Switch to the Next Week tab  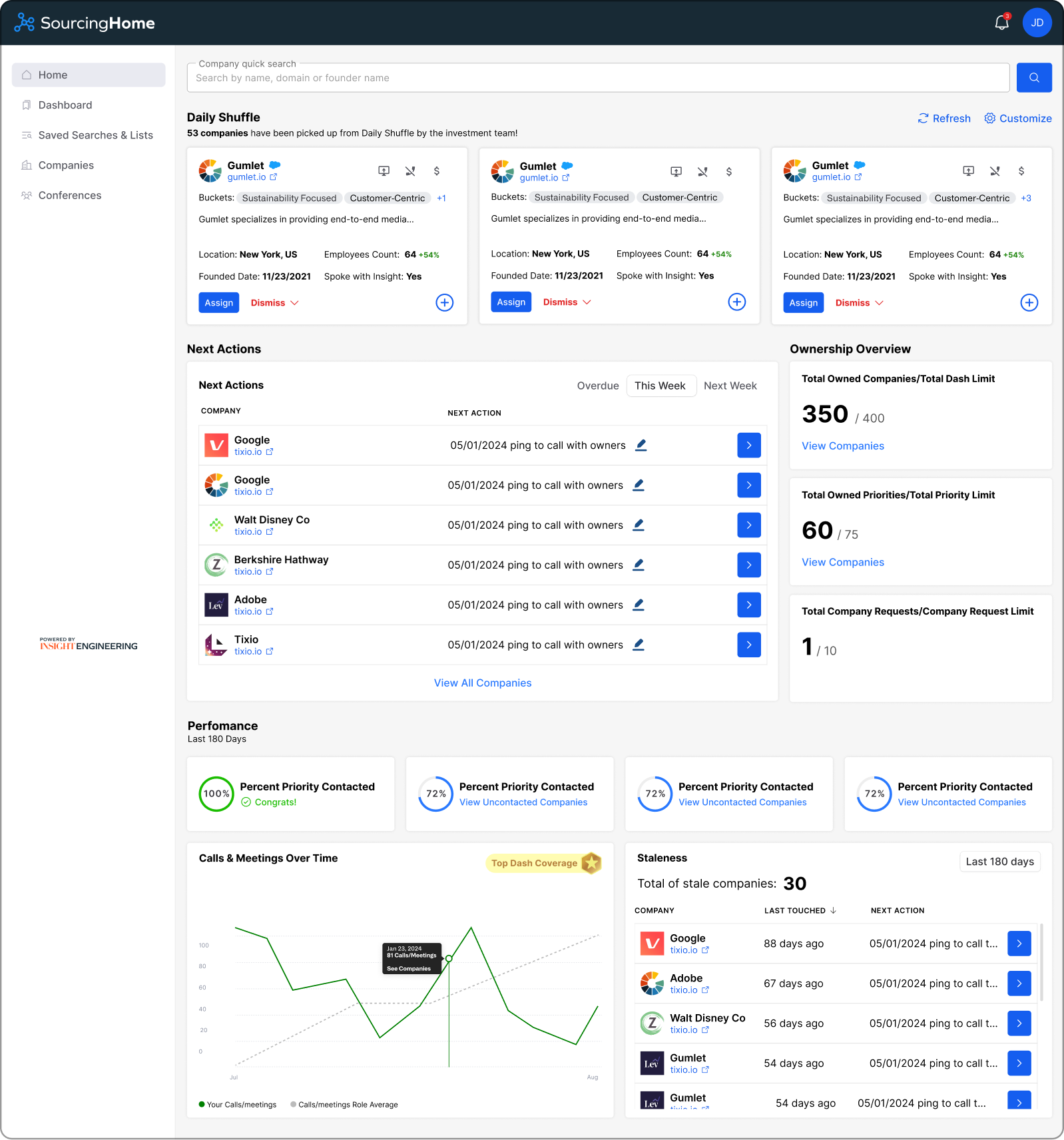pos(730,386)
